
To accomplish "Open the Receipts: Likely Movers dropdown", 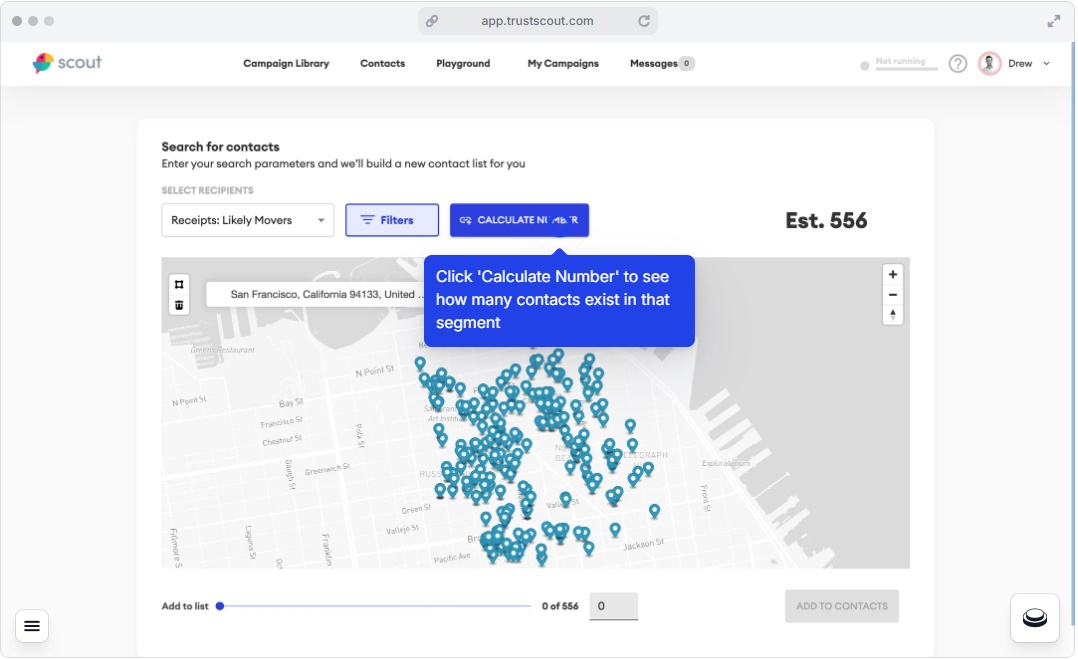I will (248, 220).
